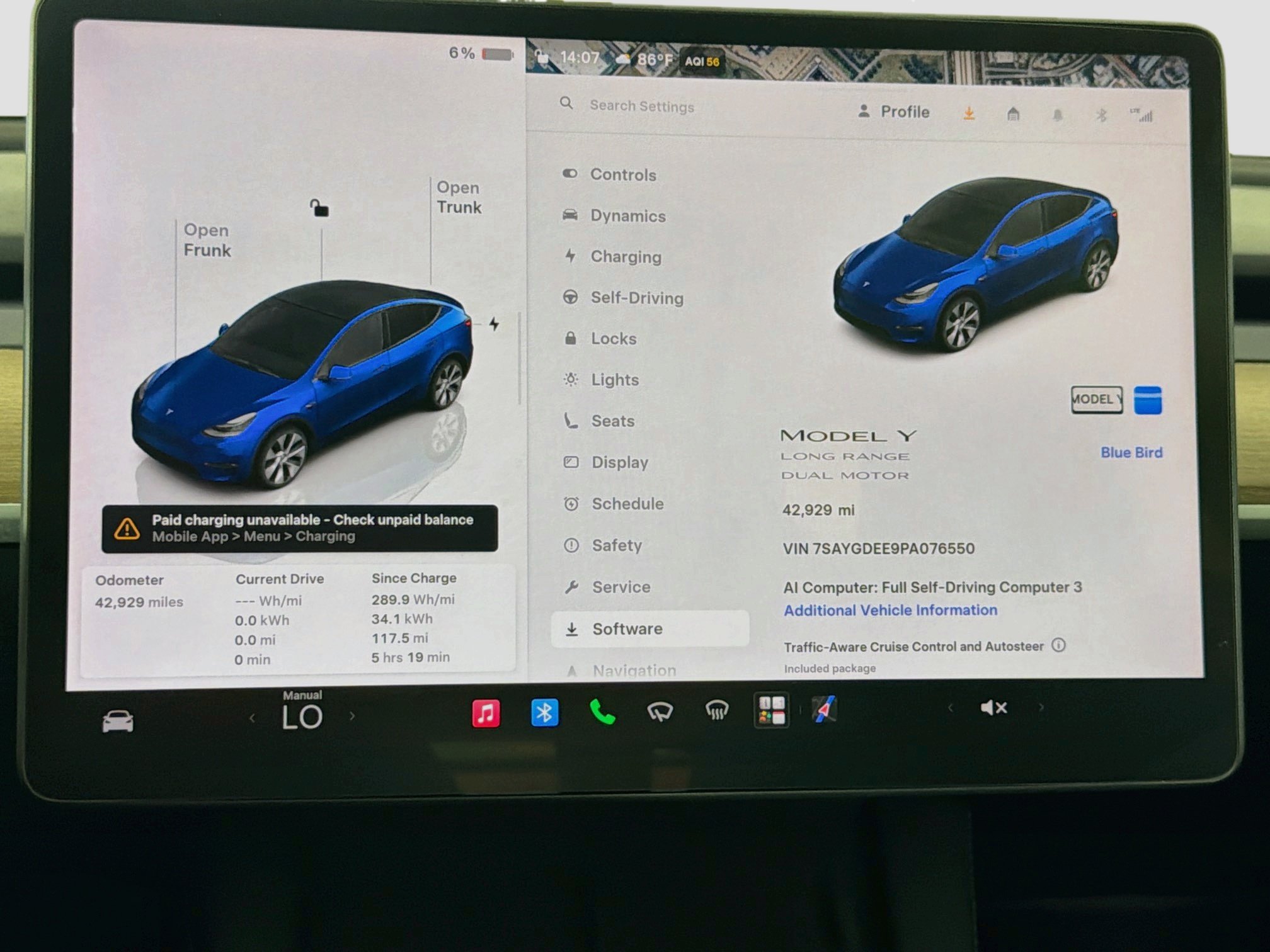Tap the Bluetooth status icon in the header

click(1101, 115)
